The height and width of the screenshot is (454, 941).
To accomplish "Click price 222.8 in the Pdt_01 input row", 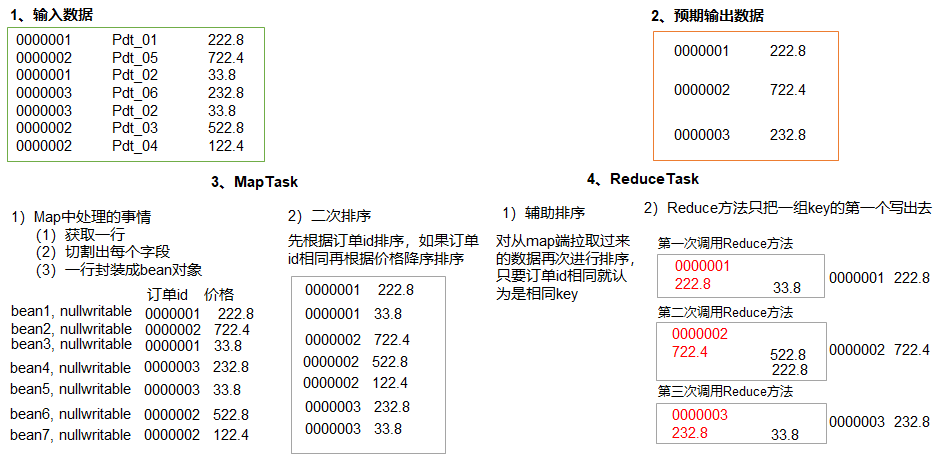I will point(226,40).
